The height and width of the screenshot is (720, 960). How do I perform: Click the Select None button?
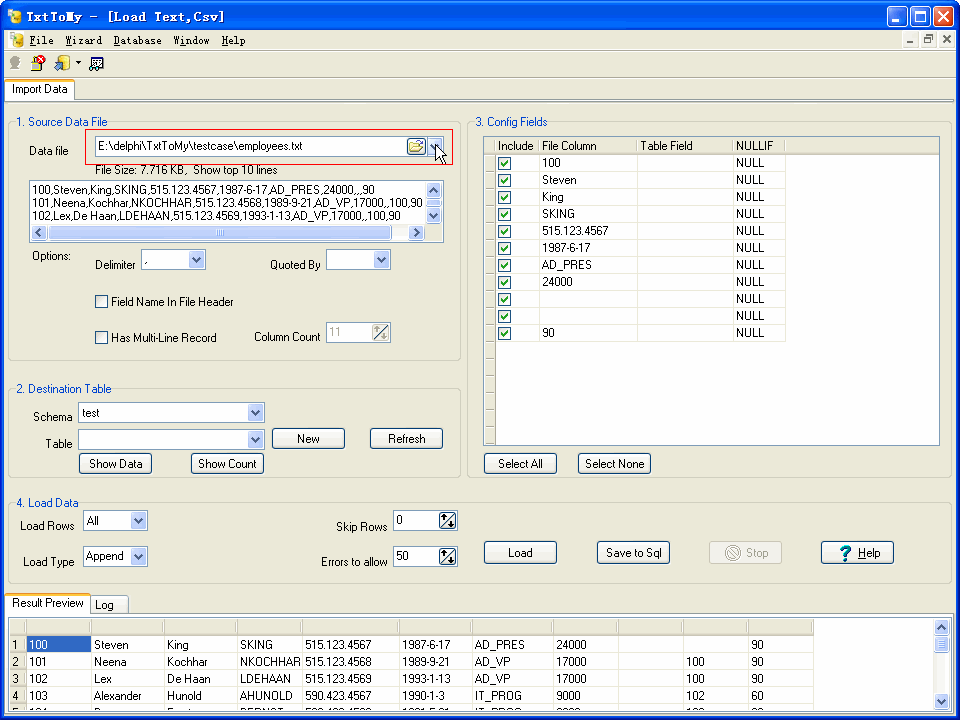tap(615, 463)
